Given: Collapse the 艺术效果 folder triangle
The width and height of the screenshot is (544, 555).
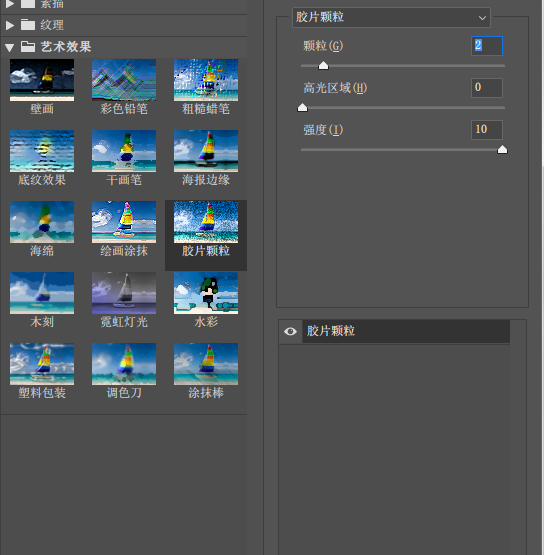Looking at the screenshot, I should [x=10, y=47].
